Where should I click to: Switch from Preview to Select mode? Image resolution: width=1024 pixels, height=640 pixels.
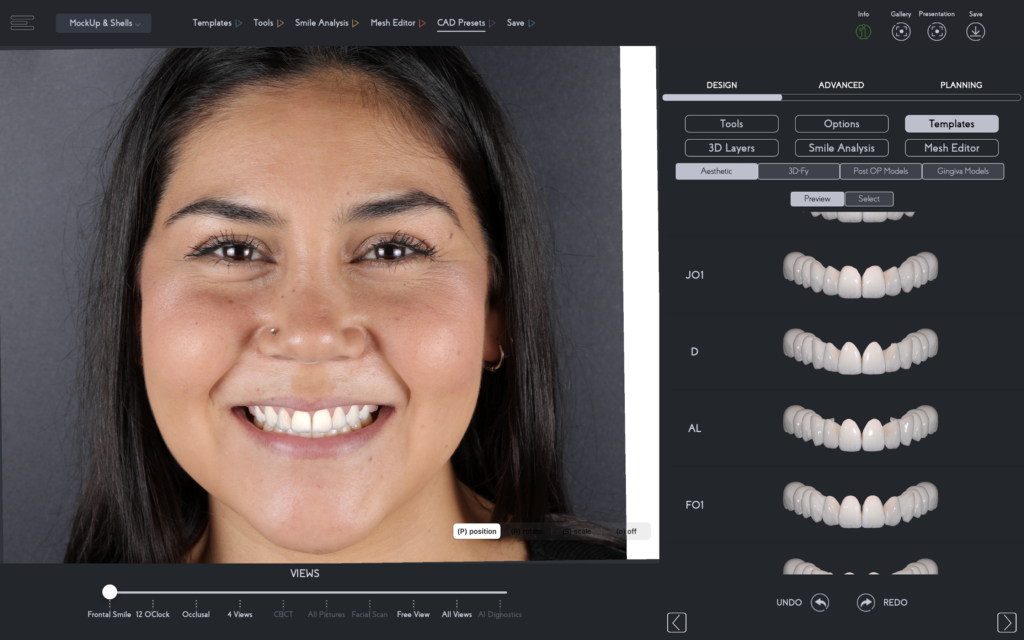(868, 198)
